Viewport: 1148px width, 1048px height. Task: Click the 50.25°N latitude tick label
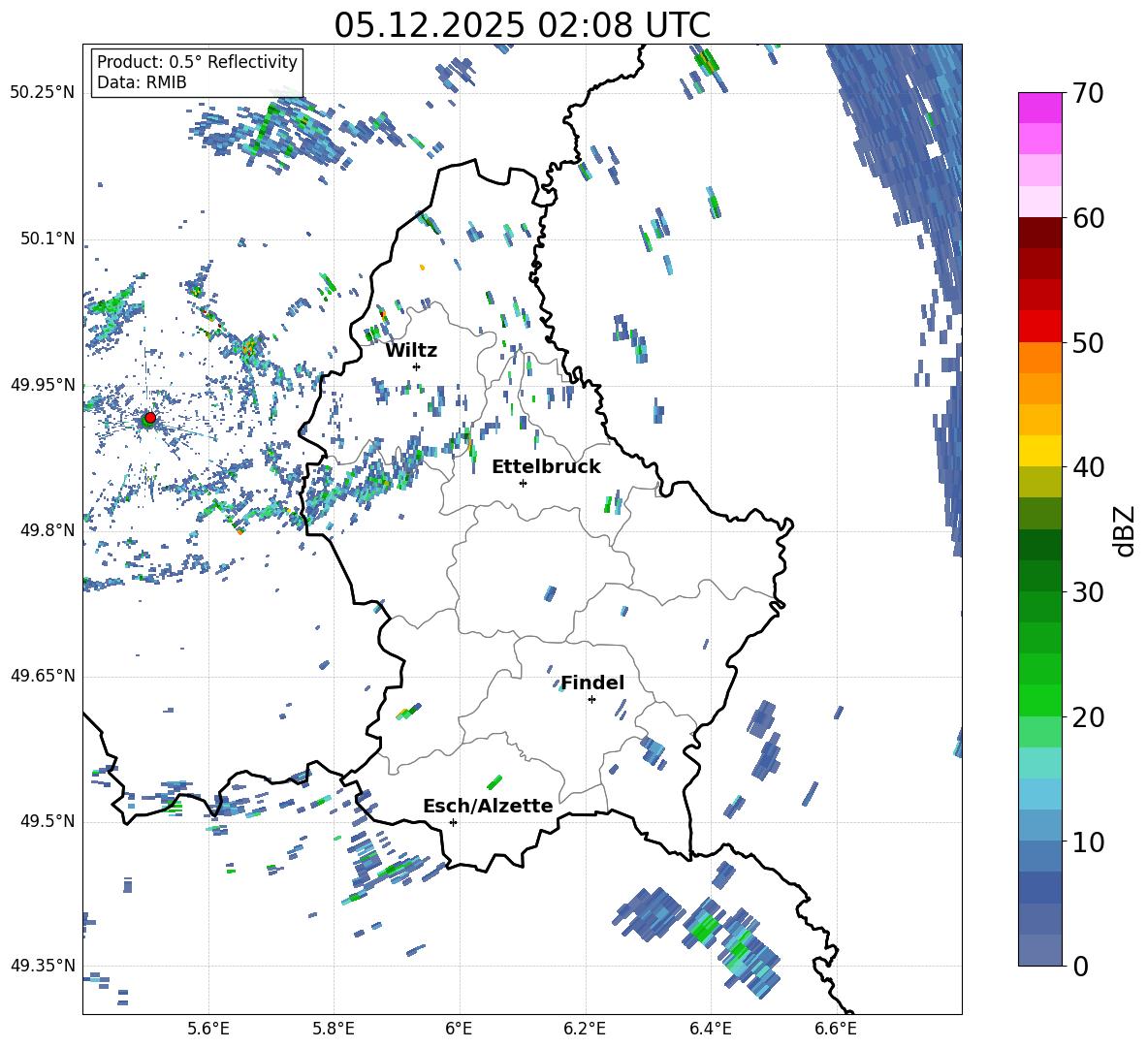(x=43, y=93)
